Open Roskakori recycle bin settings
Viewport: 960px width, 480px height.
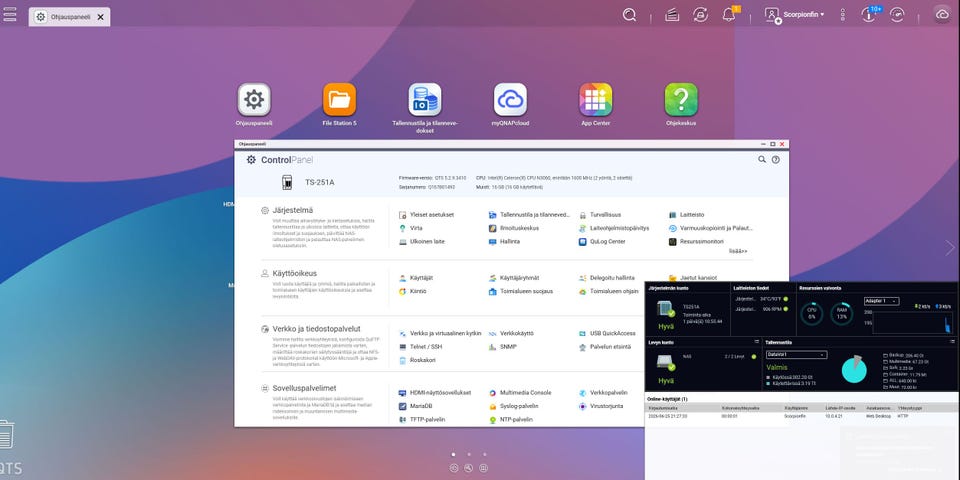[x=417, y=360]
